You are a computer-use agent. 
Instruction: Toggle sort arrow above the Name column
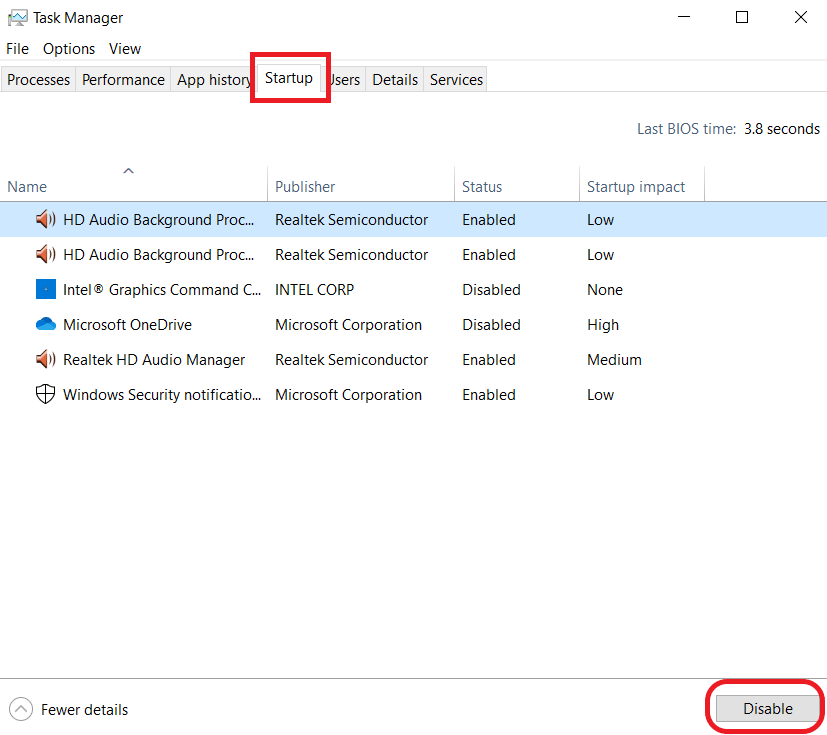(x=128, y=170)
